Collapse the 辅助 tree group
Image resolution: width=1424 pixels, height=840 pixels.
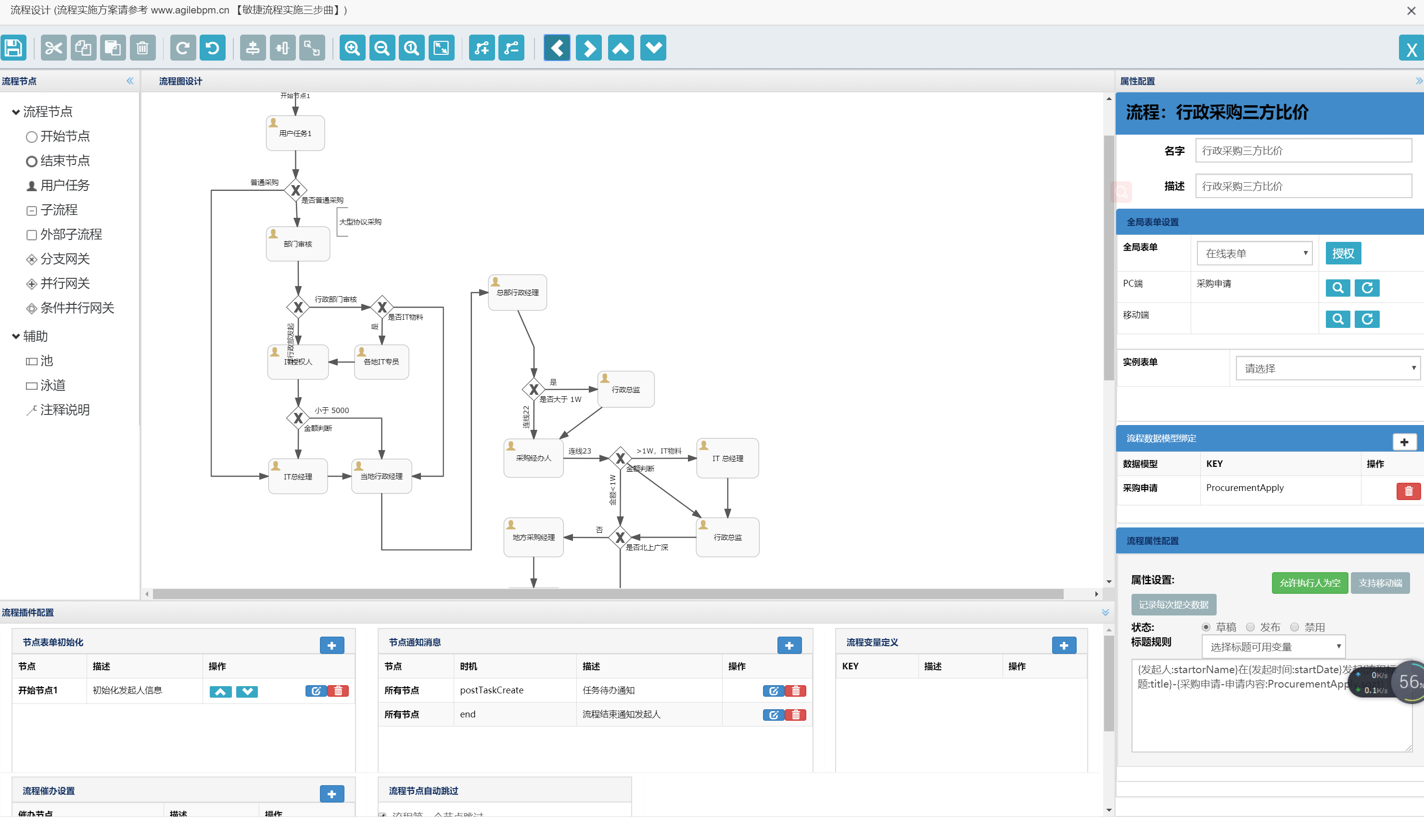(16, 336)
